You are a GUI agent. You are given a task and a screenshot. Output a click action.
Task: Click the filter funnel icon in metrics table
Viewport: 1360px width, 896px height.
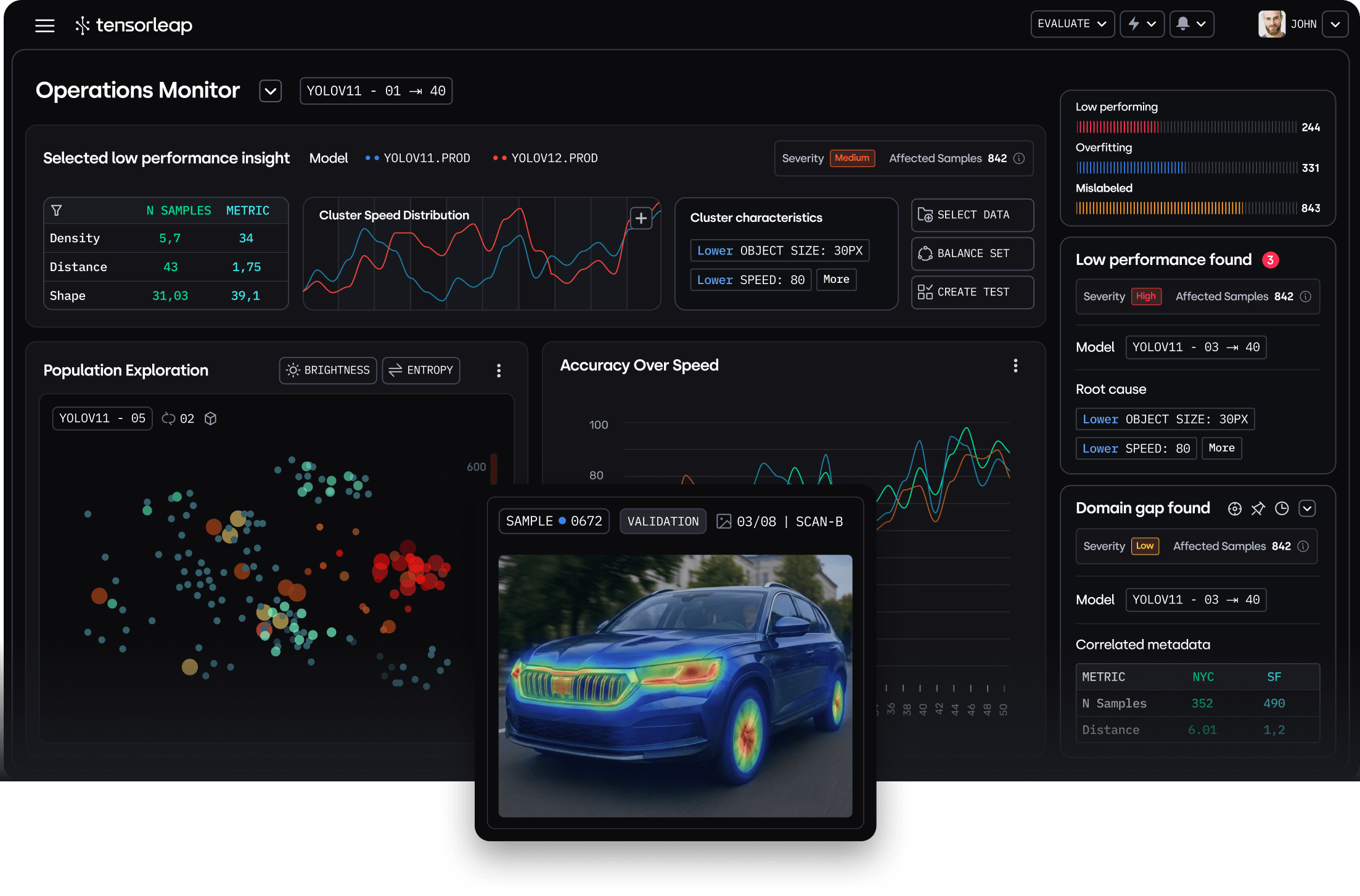pos(56,211)
